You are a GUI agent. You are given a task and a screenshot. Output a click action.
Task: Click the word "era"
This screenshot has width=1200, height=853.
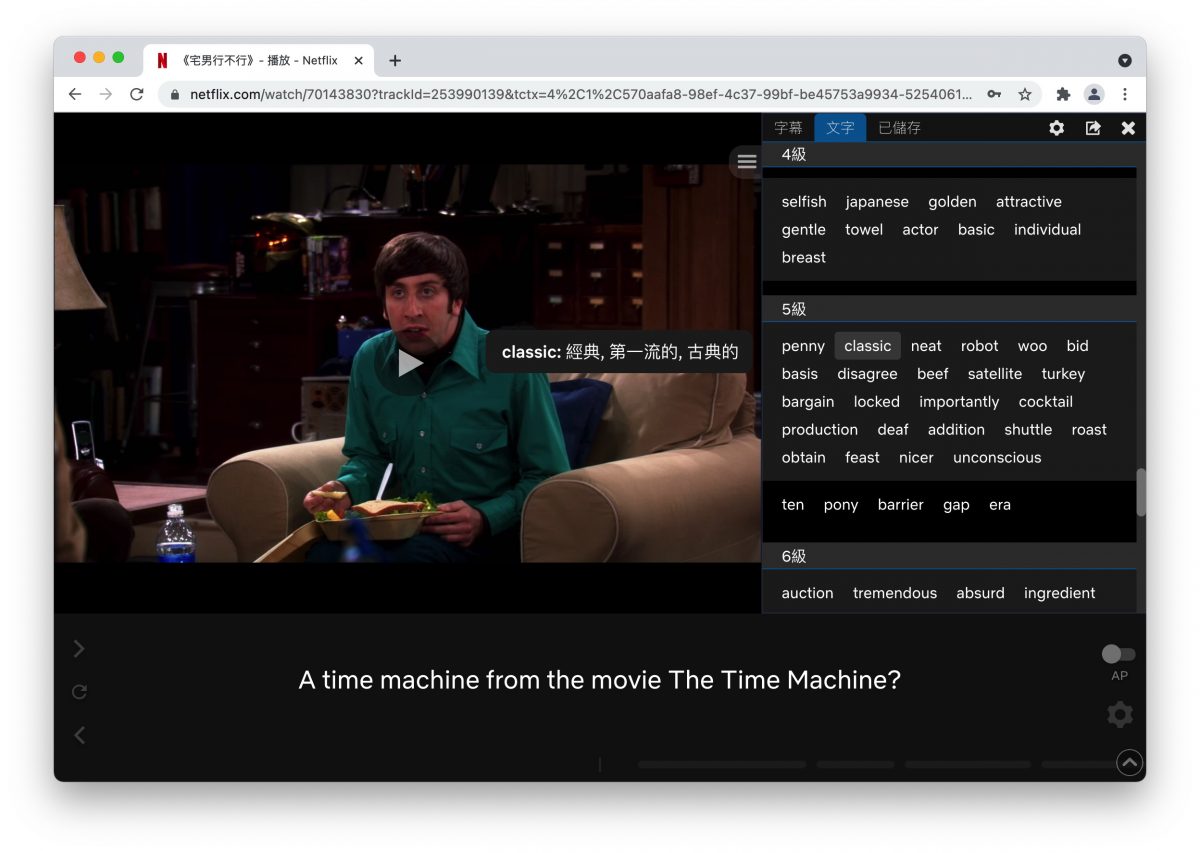coord(1000,505)
